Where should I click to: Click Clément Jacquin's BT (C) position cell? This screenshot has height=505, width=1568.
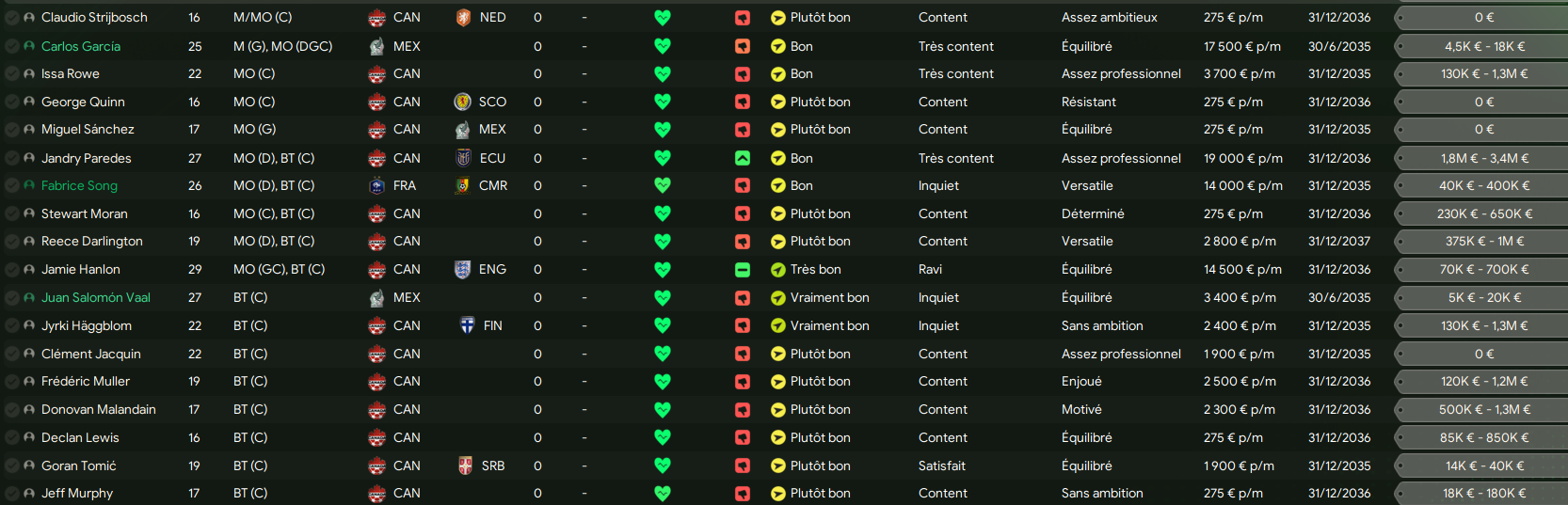click(x=250, y=355)
